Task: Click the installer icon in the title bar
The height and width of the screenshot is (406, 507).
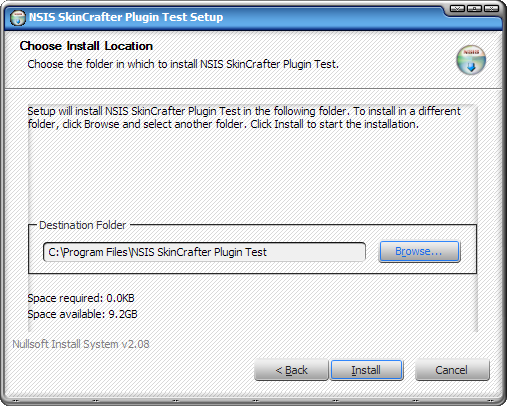Action: (x=18, y=18)
